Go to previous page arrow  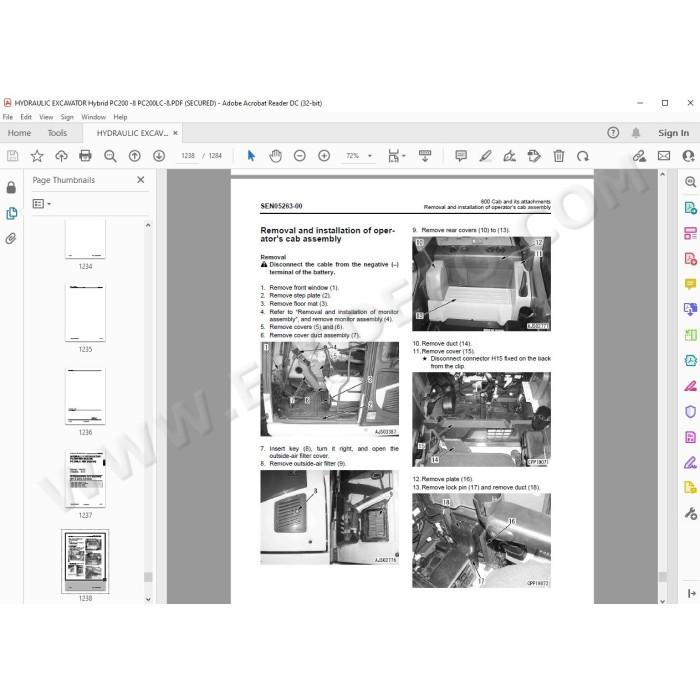click(134, 156)
